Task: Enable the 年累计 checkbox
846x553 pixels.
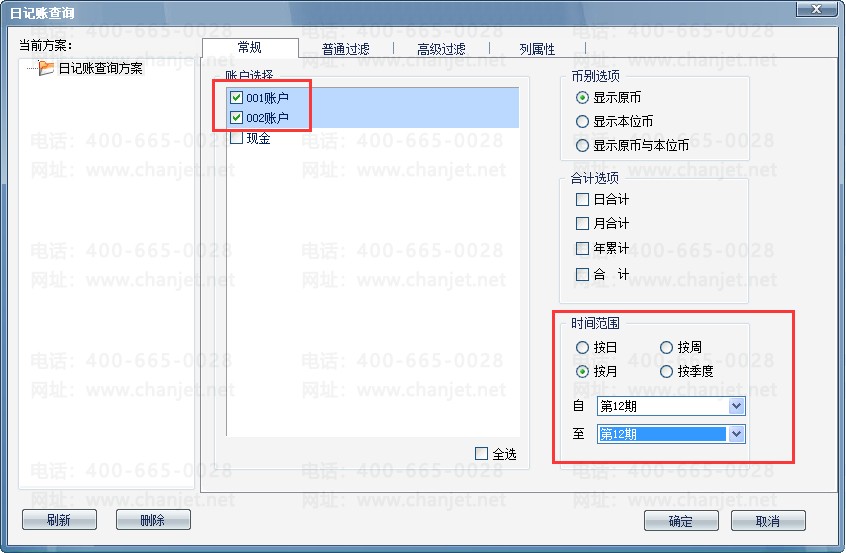Action: click(582, 248)
